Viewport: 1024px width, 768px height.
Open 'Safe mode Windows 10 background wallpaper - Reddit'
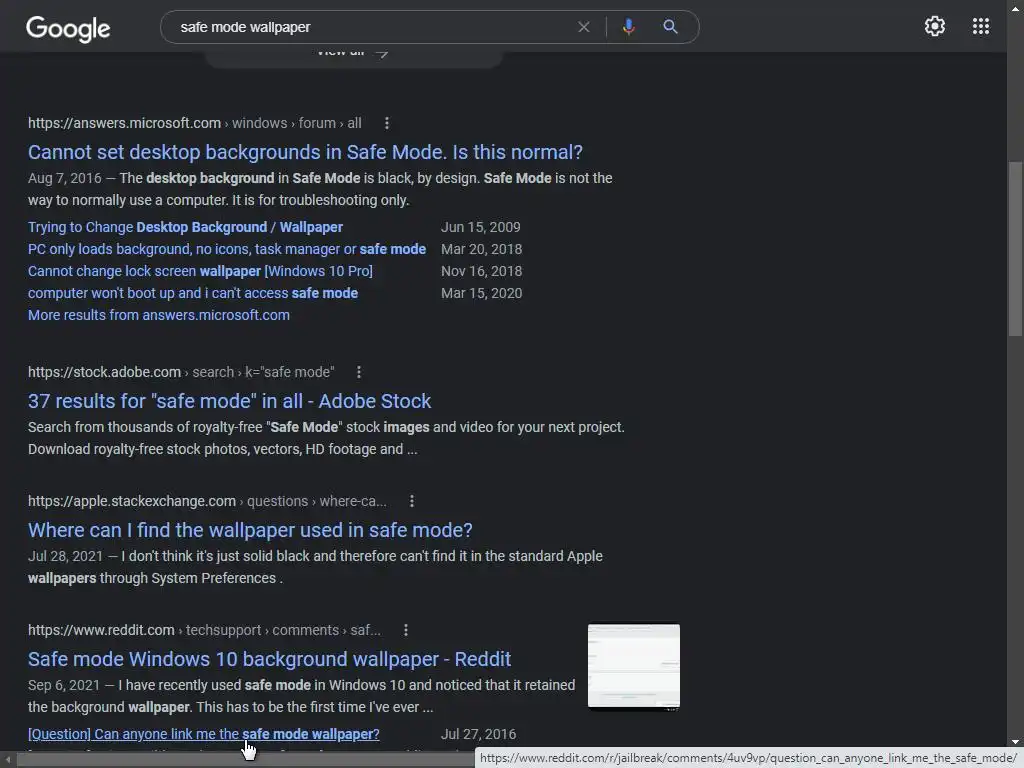point(269,659)
